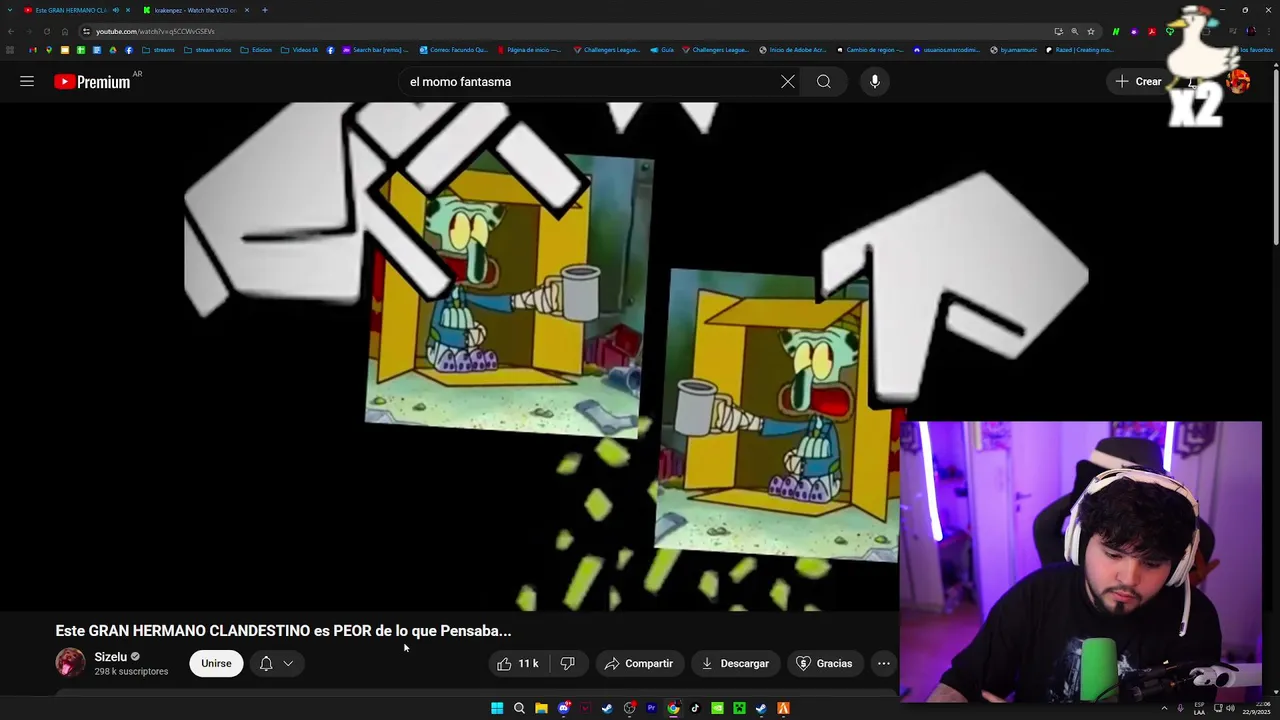Screen dimensions: 1280x720
Task: Clear the search text with the X
Action: click(x=788, y=82)
